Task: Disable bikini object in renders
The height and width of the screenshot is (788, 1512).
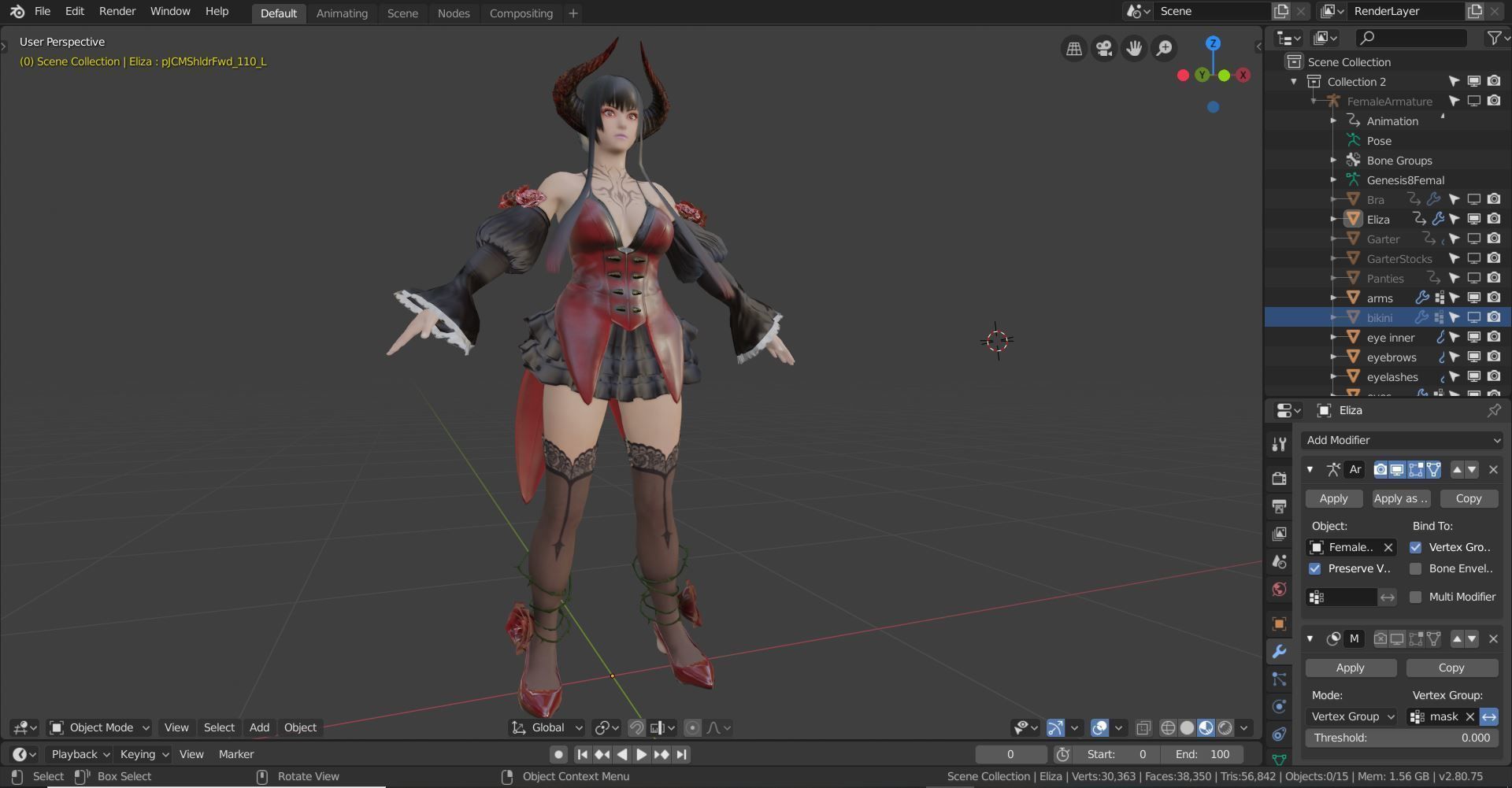Action: point(1494,317)
